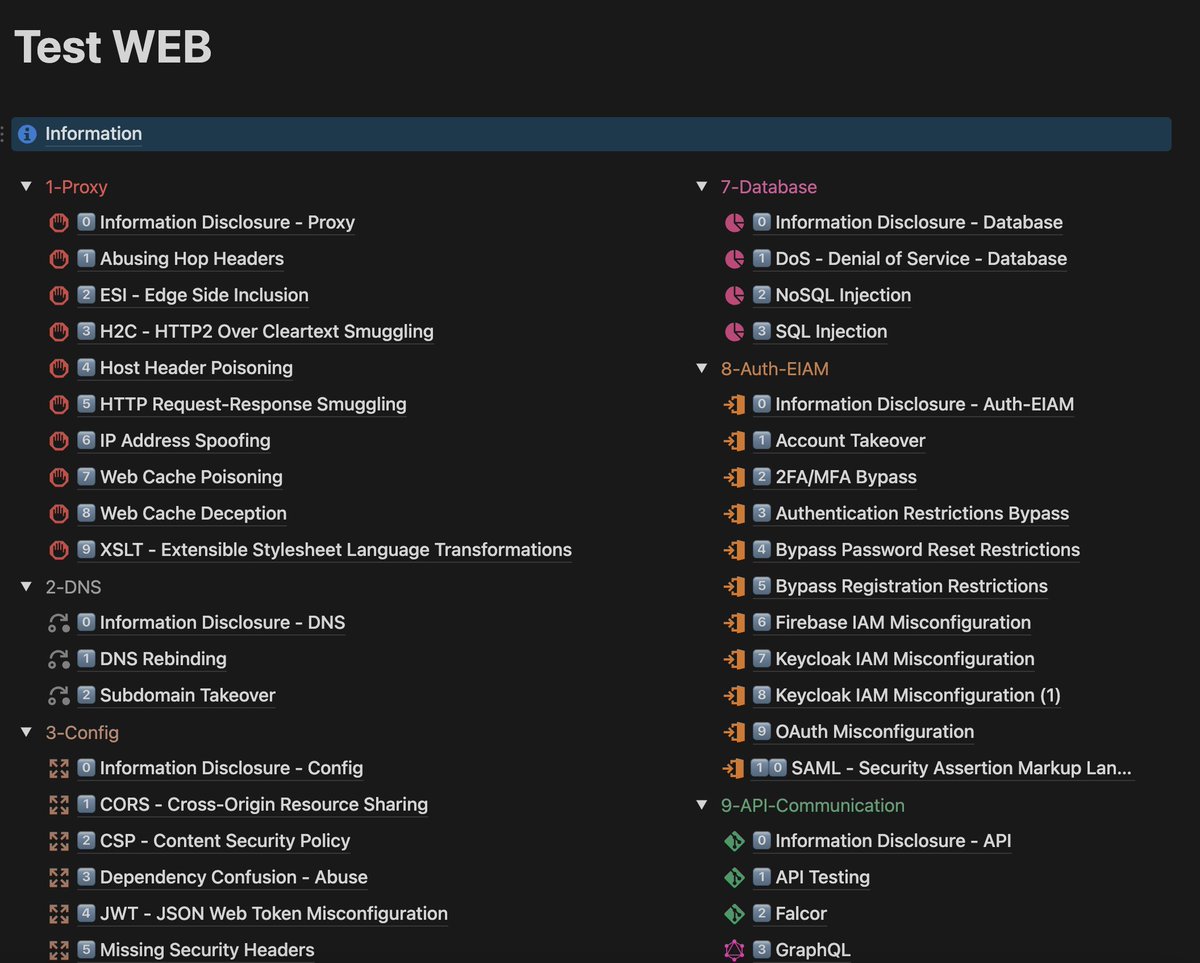Screen dimensions: 1200x963
Task: Click the pie chart icon beside NoSQL Injection
Action: point(734,295)
